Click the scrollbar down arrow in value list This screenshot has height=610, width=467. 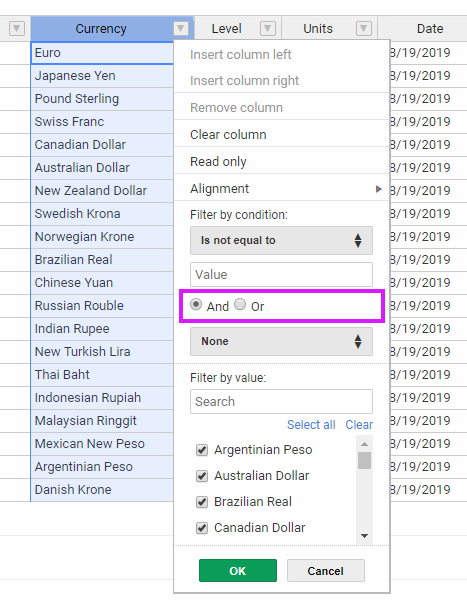(x=364, y=536)
